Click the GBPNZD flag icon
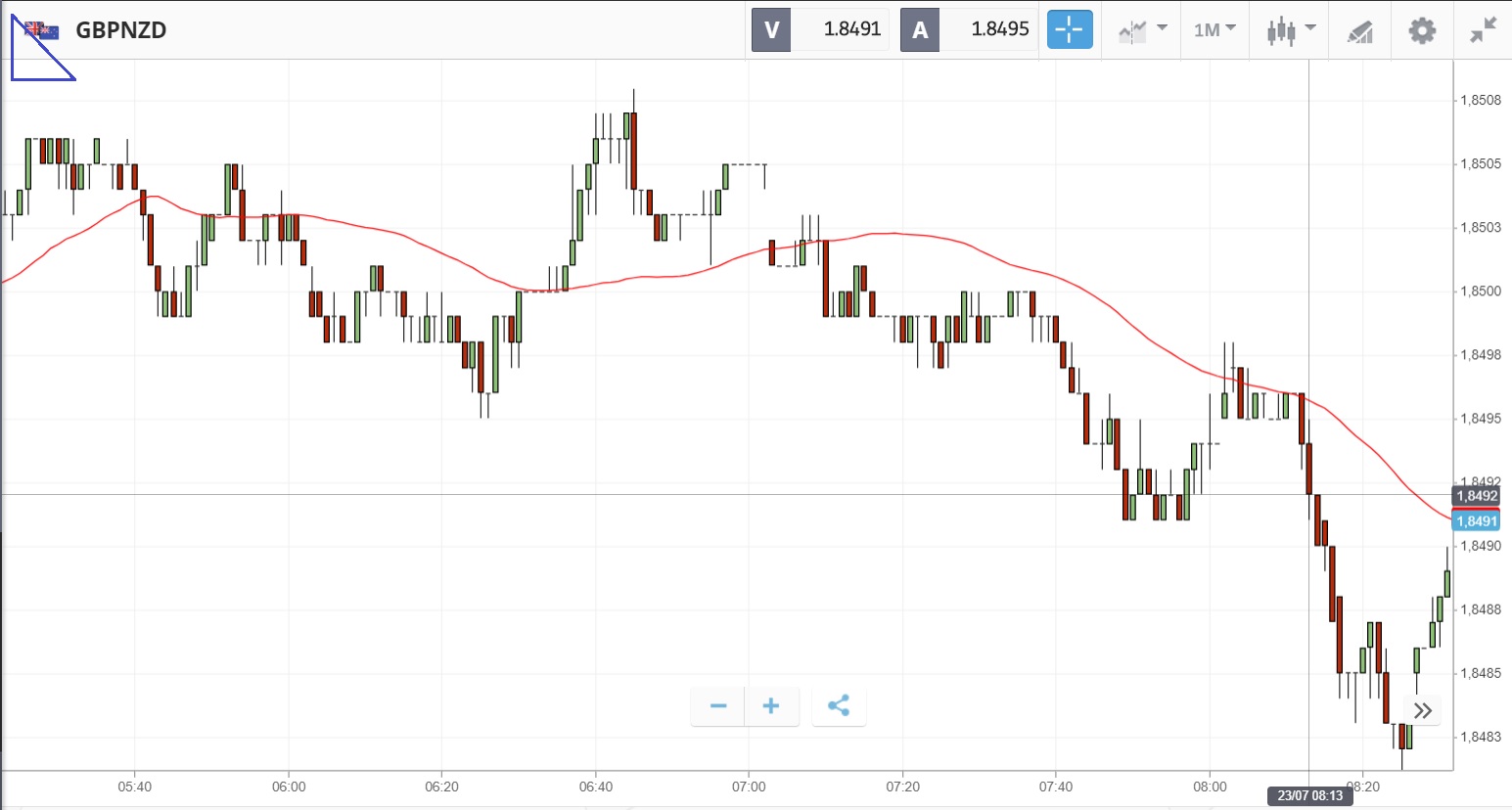This screenshot has width=1512, height=810. [x=42, y=30]
